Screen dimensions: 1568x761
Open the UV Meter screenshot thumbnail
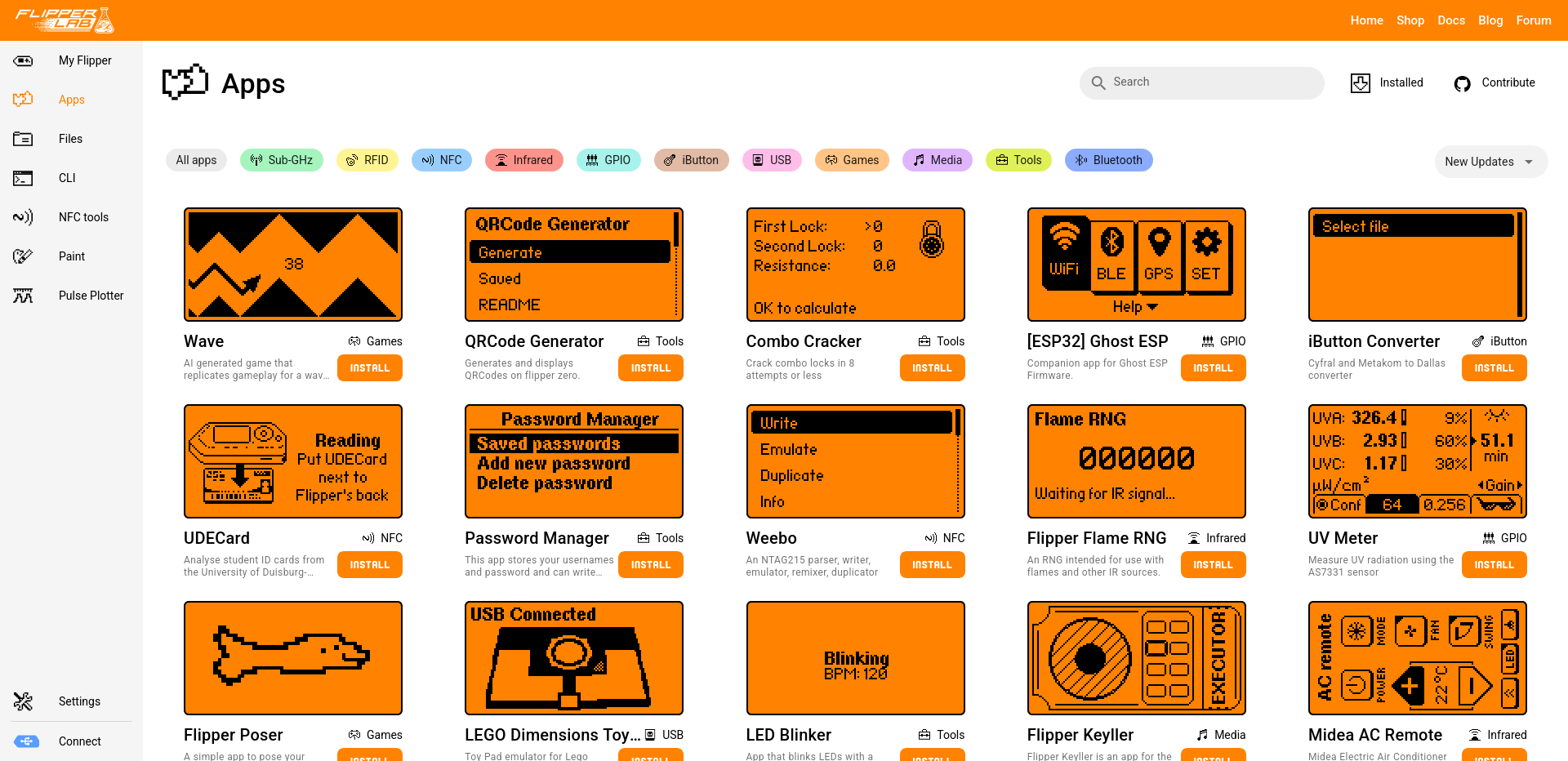(x=1418, y=461)
